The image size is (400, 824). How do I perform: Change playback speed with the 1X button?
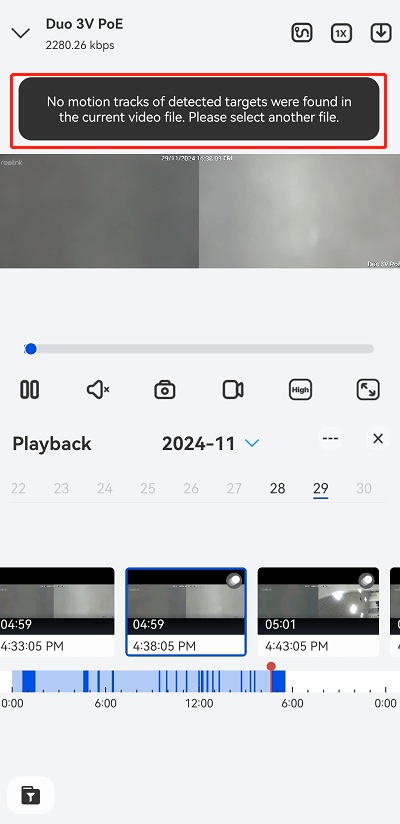click(x=341, y=34)
